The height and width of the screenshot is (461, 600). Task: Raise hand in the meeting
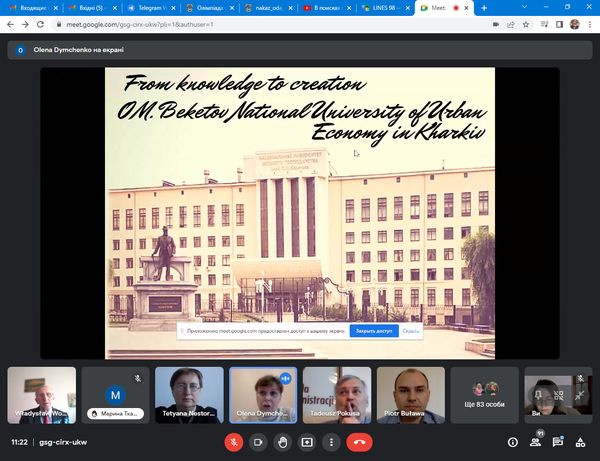[x=283, y=441]
